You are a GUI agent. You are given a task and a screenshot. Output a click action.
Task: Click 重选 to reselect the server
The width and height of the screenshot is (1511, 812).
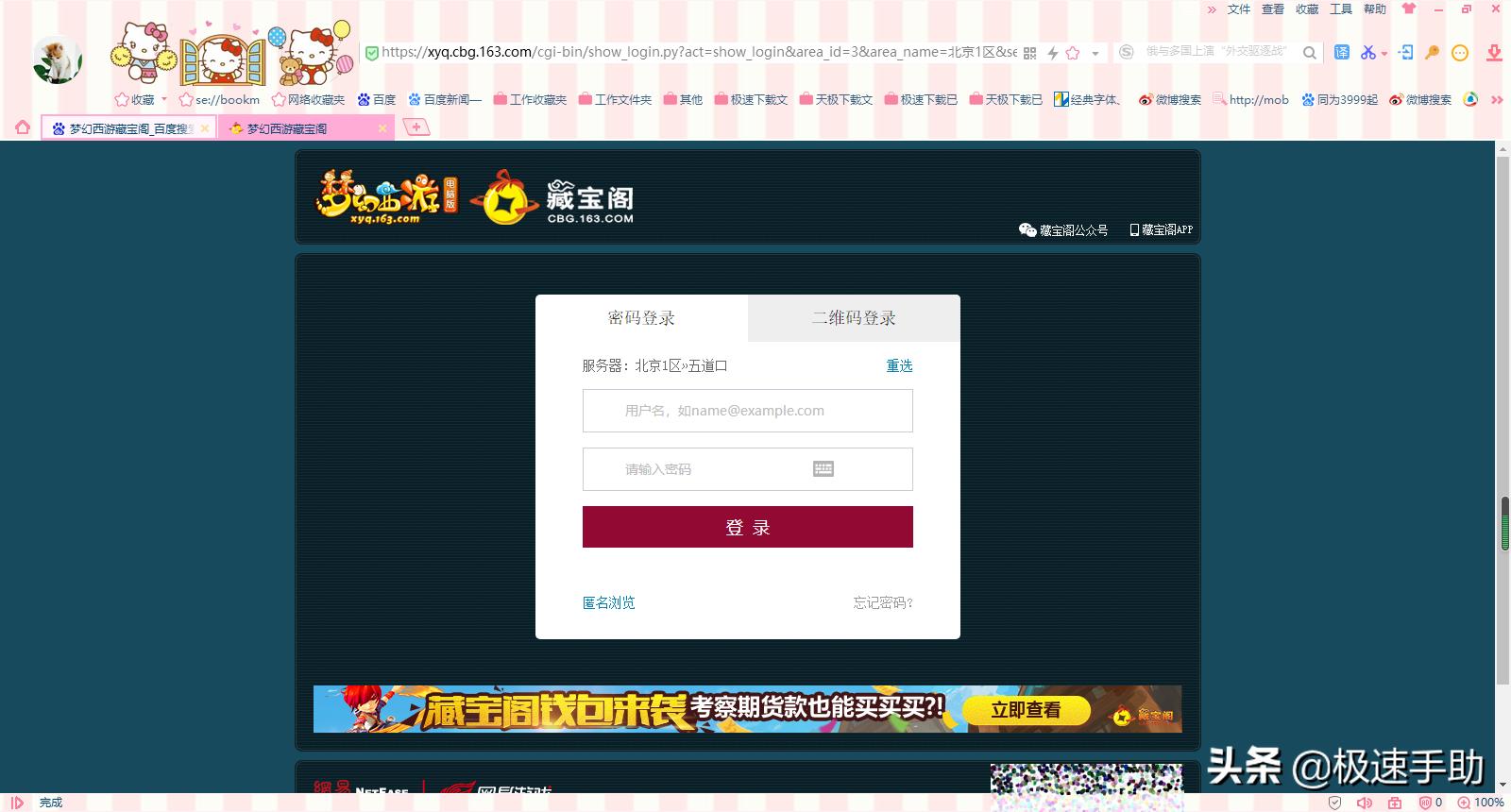[x=899, y=365]
